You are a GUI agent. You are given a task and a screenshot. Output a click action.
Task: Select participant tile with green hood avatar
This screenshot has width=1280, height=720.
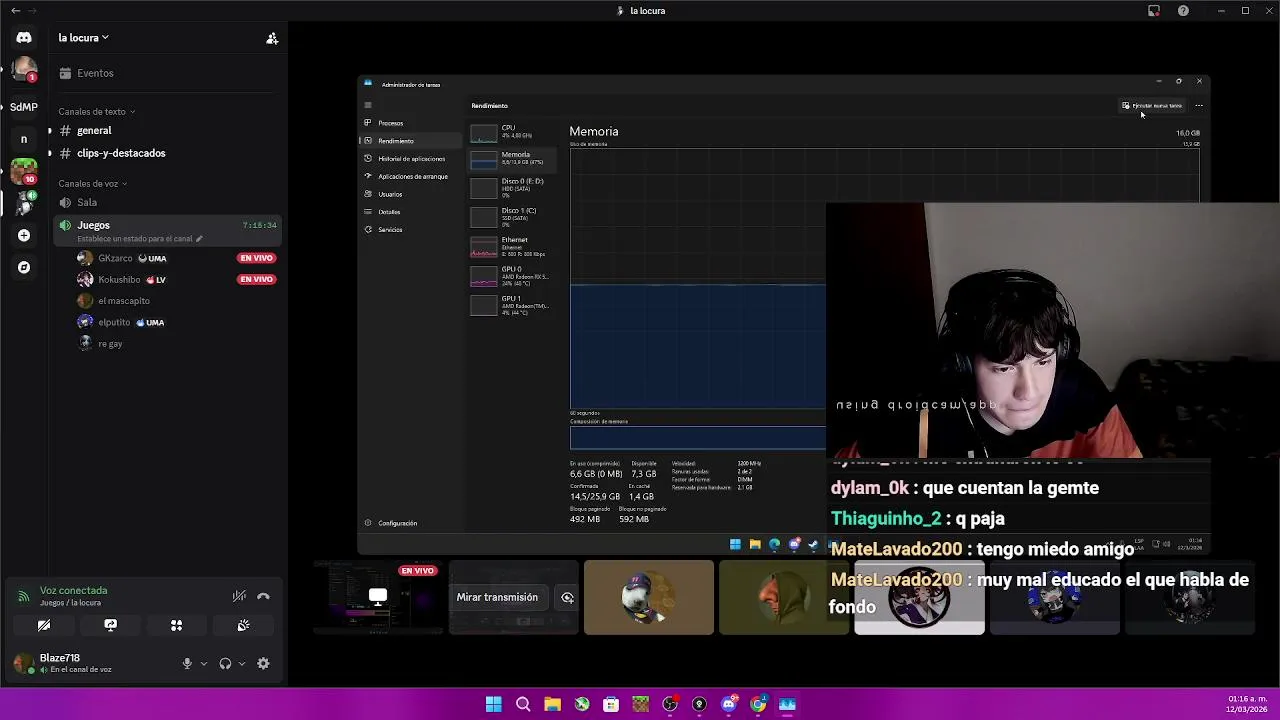coord(784,598)
